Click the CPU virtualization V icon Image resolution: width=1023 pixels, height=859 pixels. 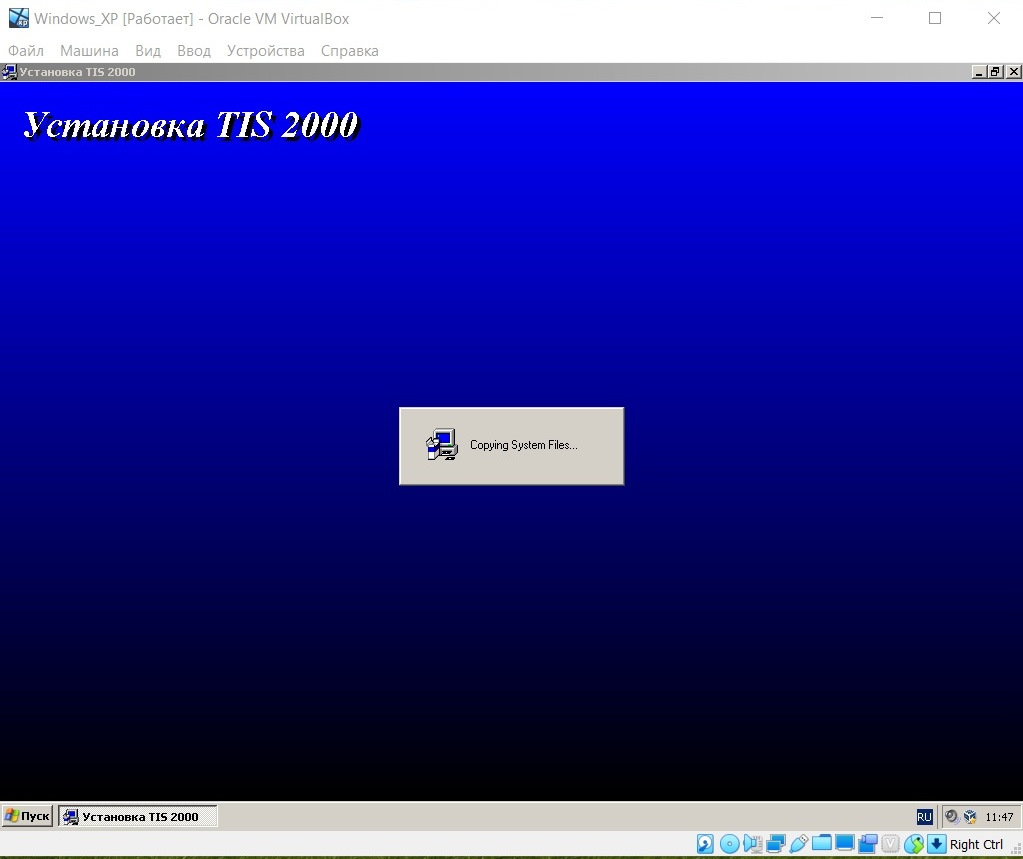pos(891,844)
